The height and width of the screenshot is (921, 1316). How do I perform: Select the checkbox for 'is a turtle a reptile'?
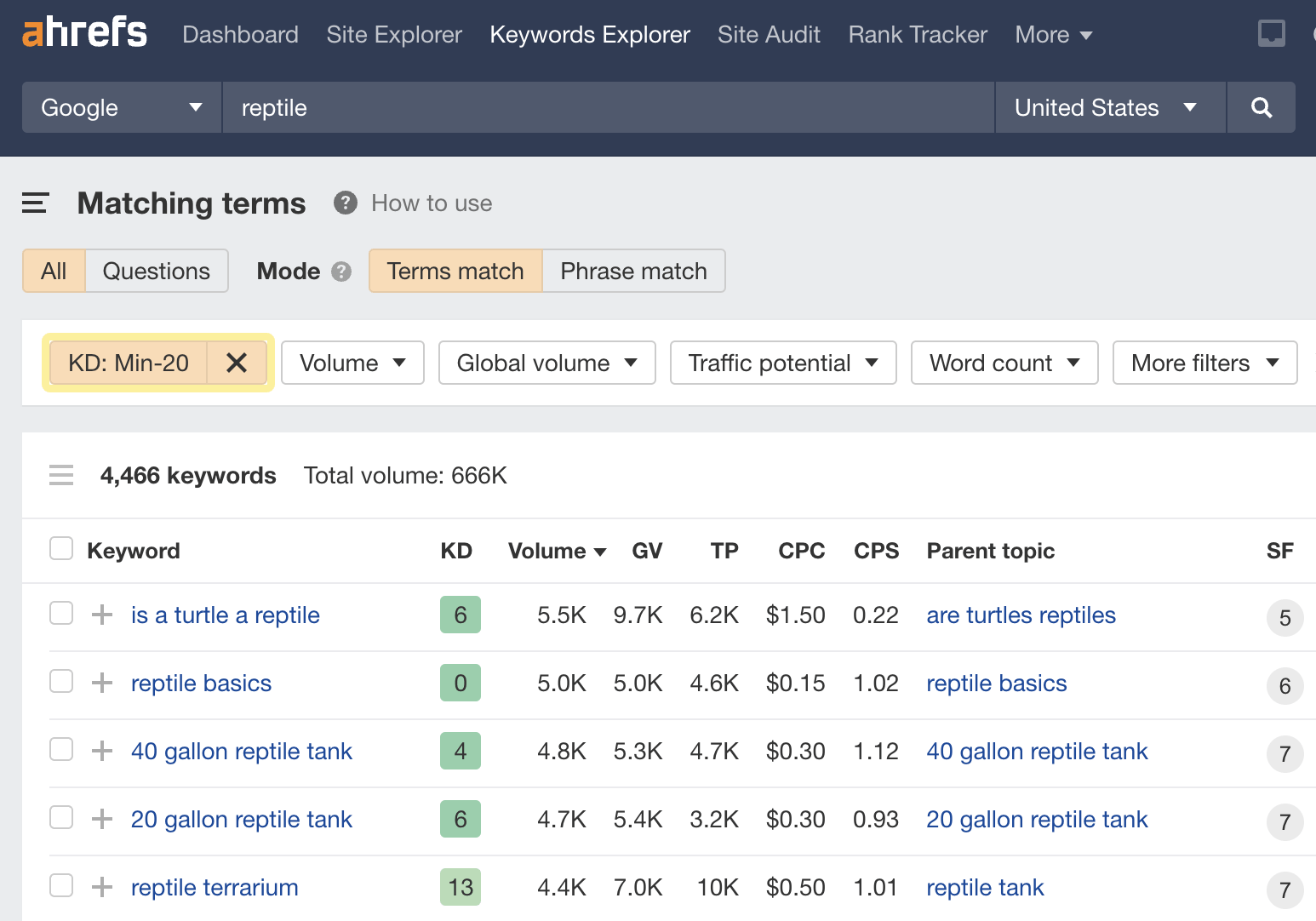[60, 614]
